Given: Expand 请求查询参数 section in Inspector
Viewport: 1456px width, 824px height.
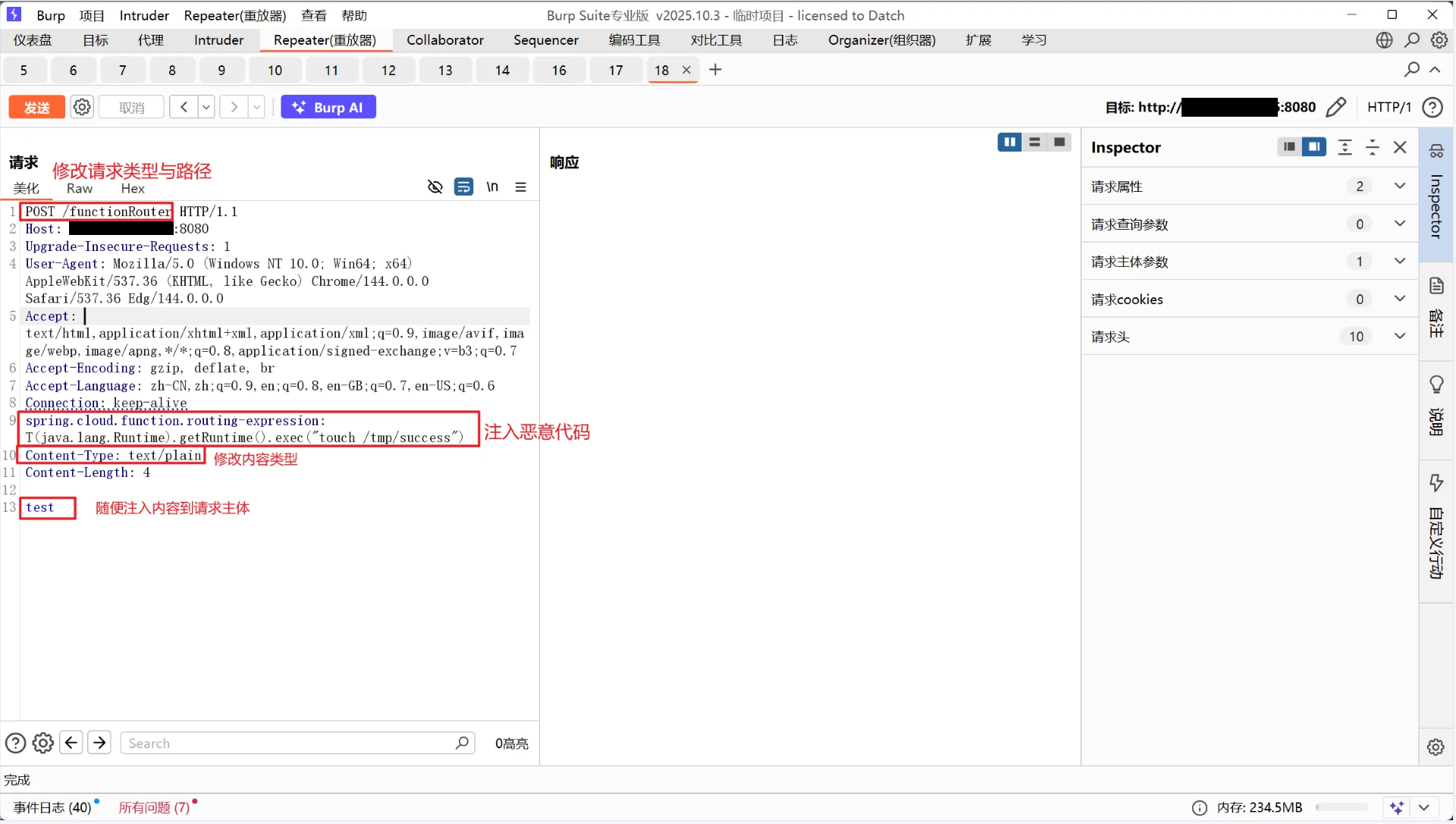Looking at the screenshot, I should pyautogui.click(x=1248, y=224).
